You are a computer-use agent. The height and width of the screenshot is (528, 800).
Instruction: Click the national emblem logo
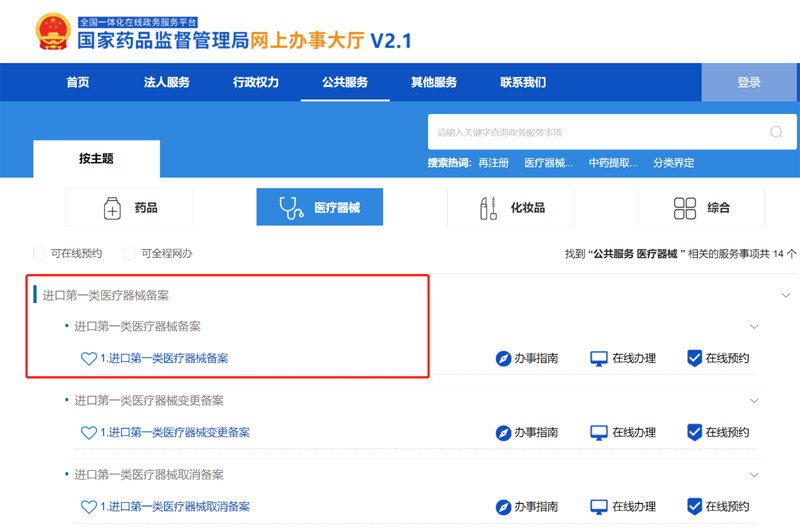(50, 33)
